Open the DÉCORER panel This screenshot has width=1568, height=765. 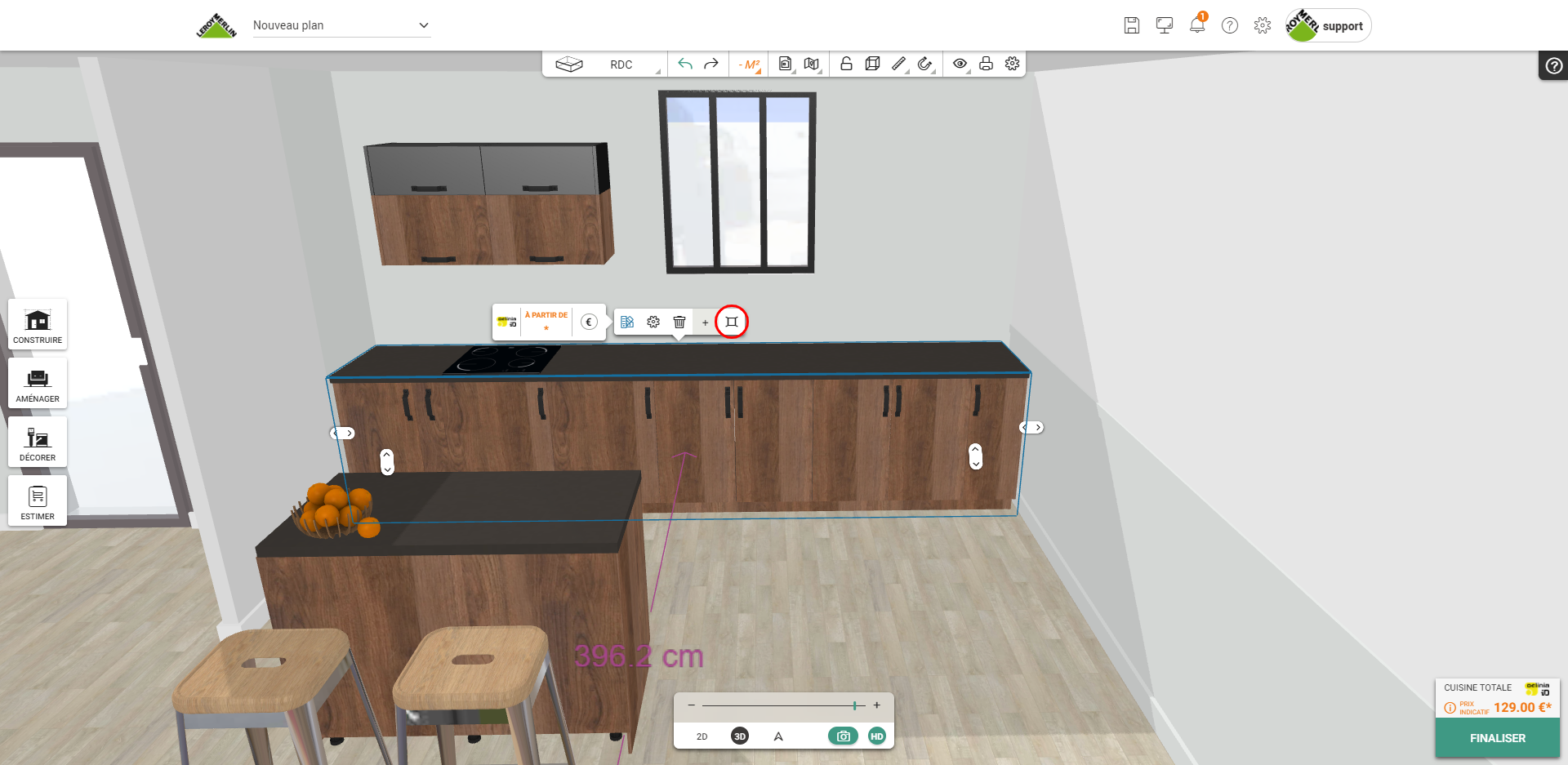[38, 443]
